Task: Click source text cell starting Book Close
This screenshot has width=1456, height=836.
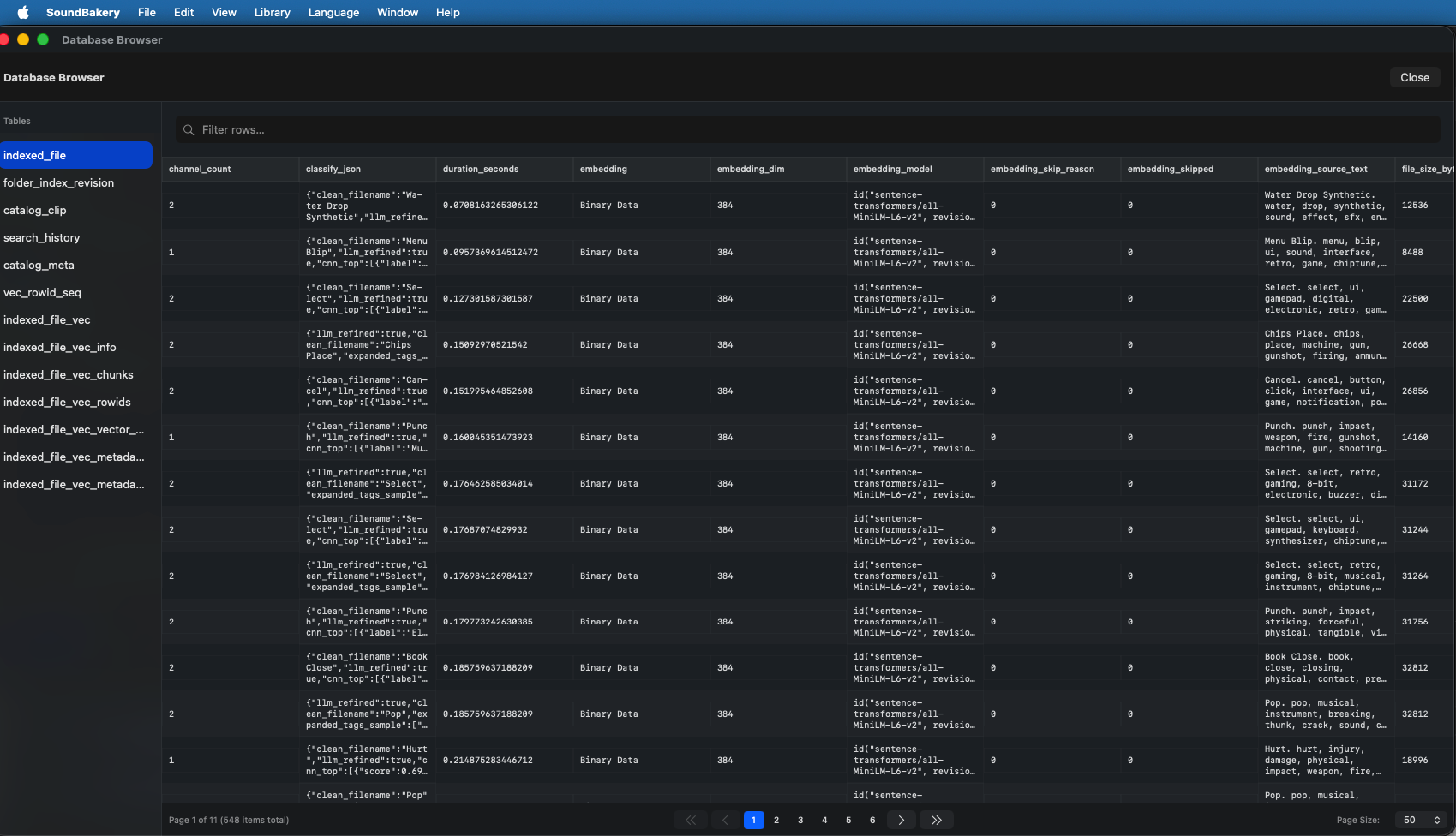Action: (x=1325, y=668)
